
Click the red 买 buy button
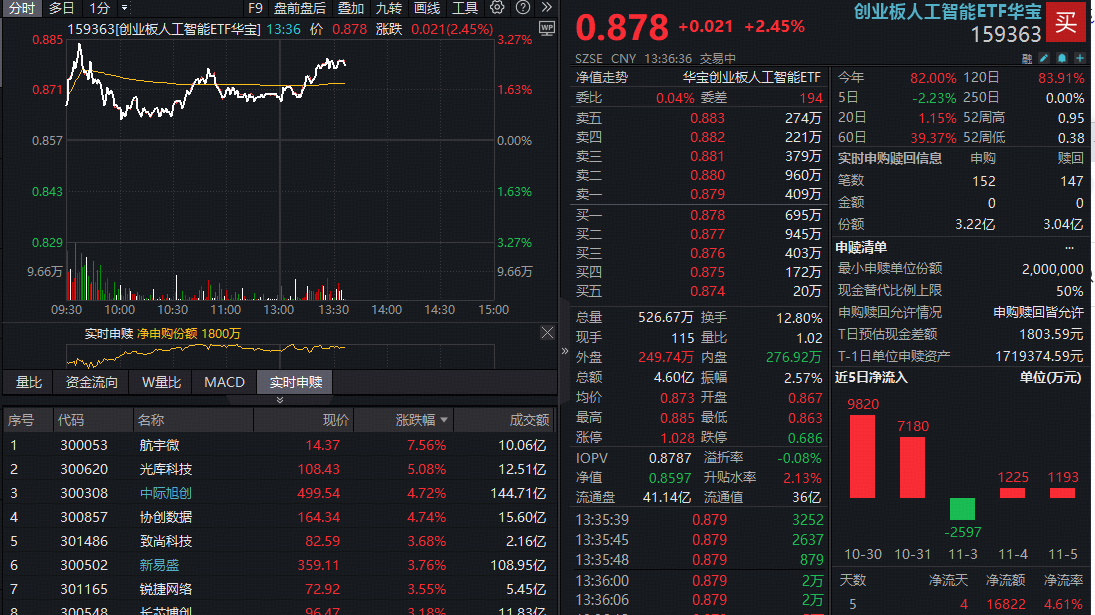(x=1067, y=22)
